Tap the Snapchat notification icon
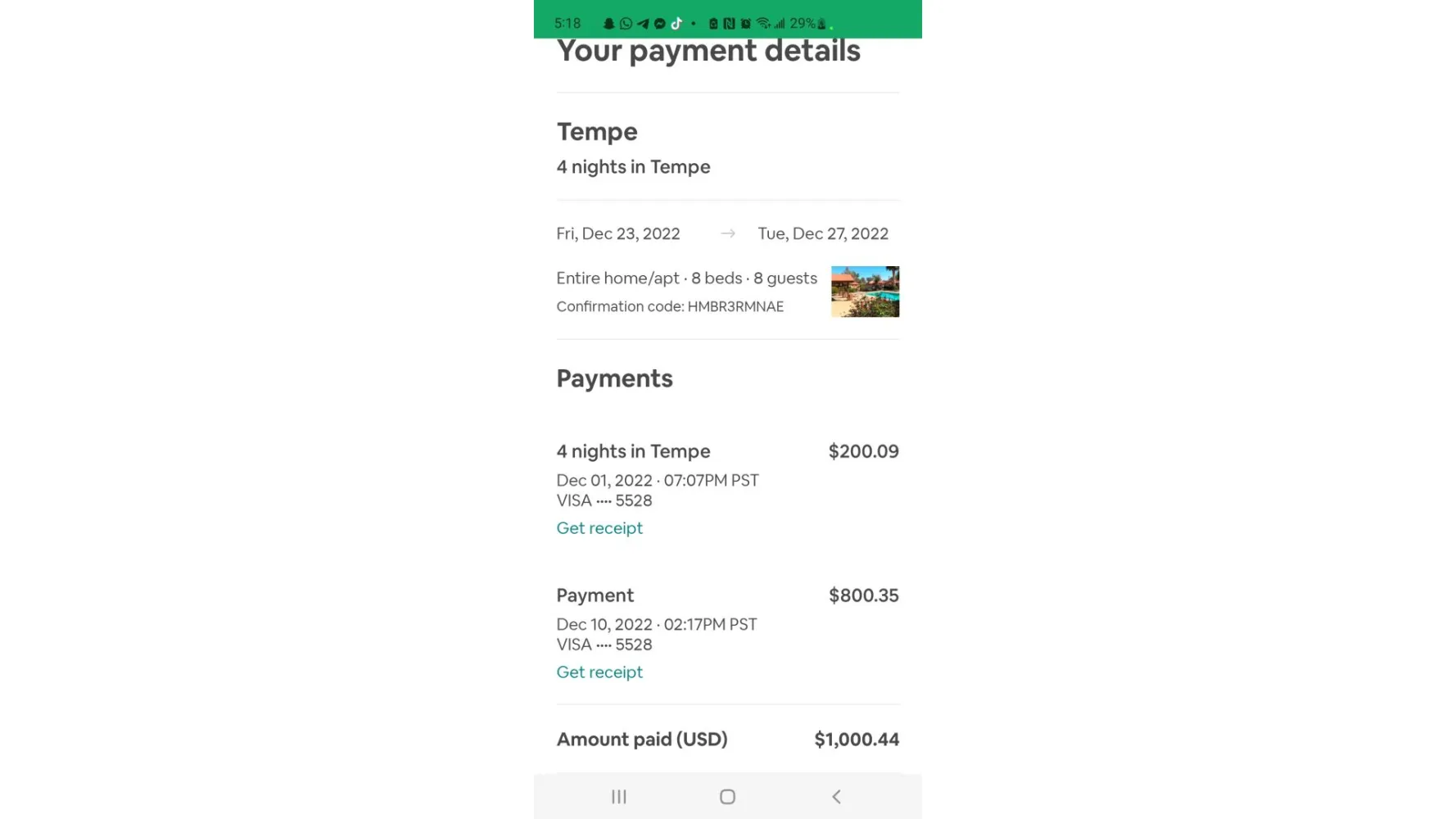 point(608,24)
